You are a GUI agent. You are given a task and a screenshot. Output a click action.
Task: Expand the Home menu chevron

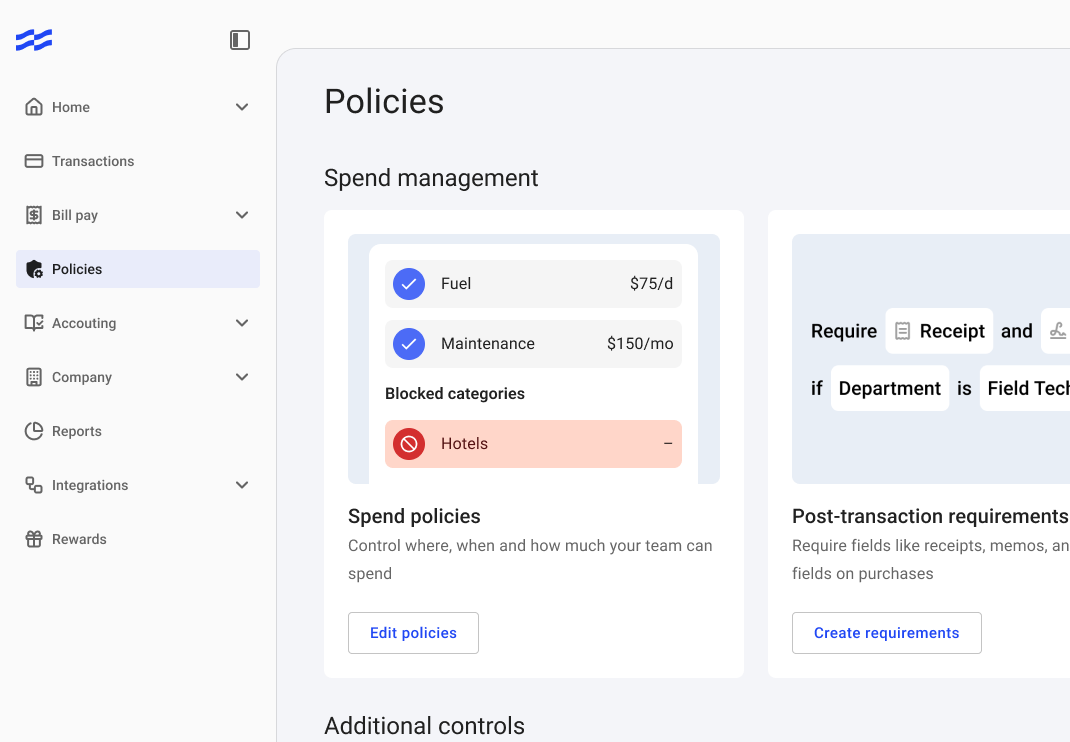pos(242,107)
